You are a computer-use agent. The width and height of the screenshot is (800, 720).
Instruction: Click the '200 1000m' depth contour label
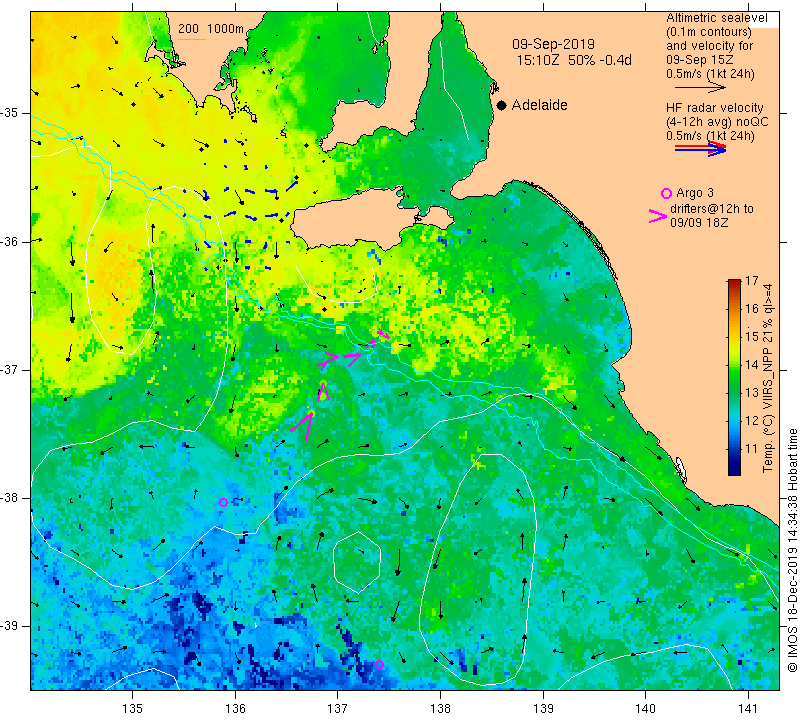(x=211, y=29)
